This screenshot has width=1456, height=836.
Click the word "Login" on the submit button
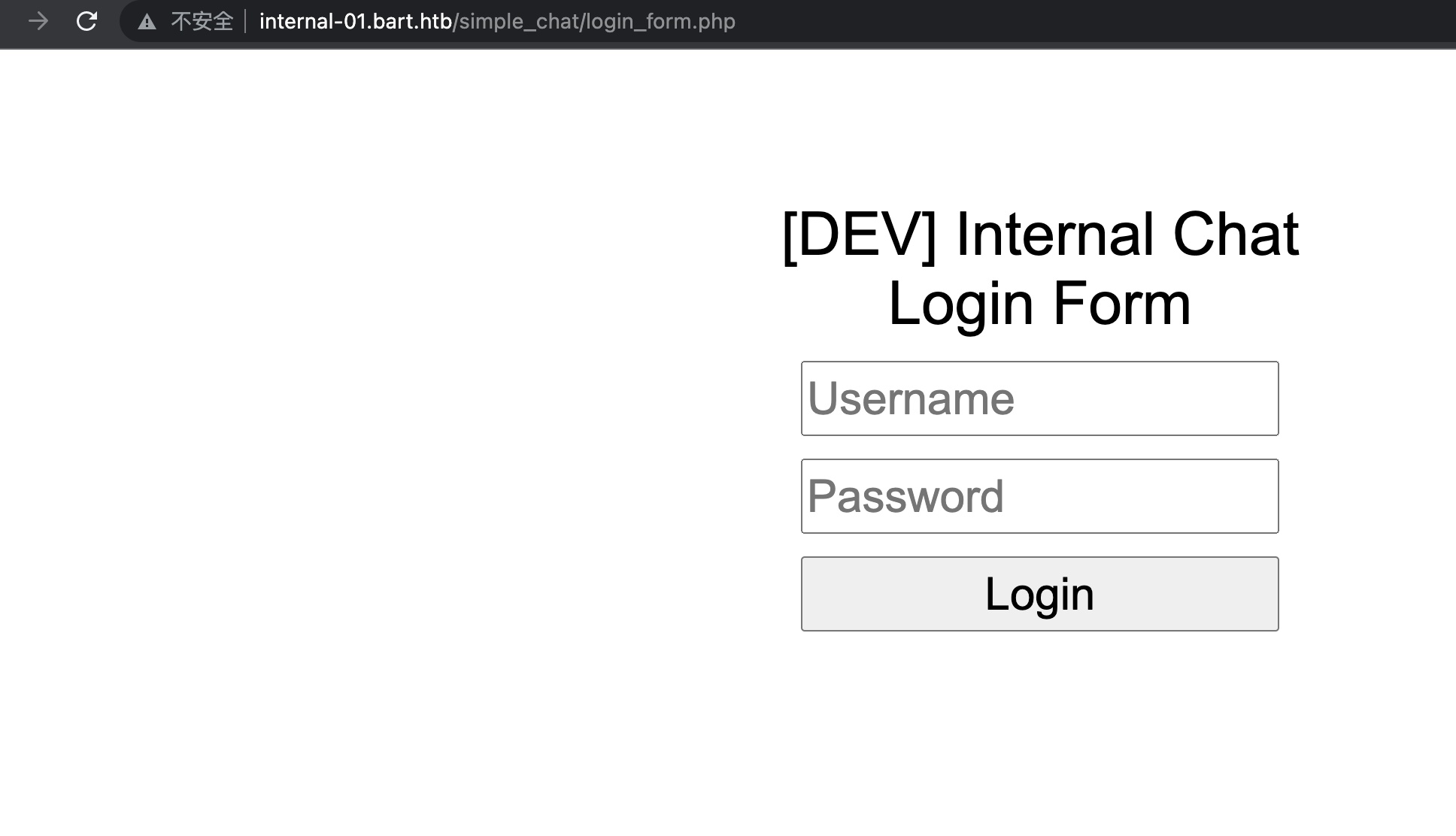point(1039,594)
